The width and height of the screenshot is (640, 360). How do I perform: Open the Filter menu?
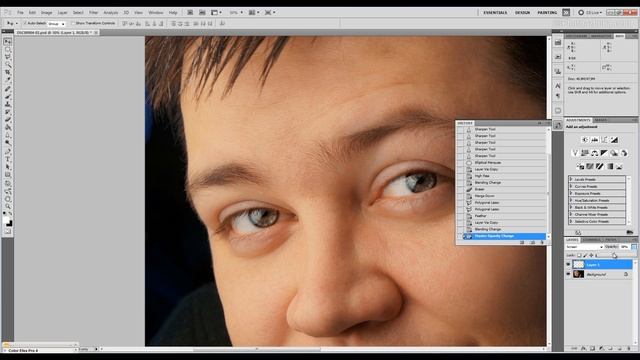tap(93, 13)
